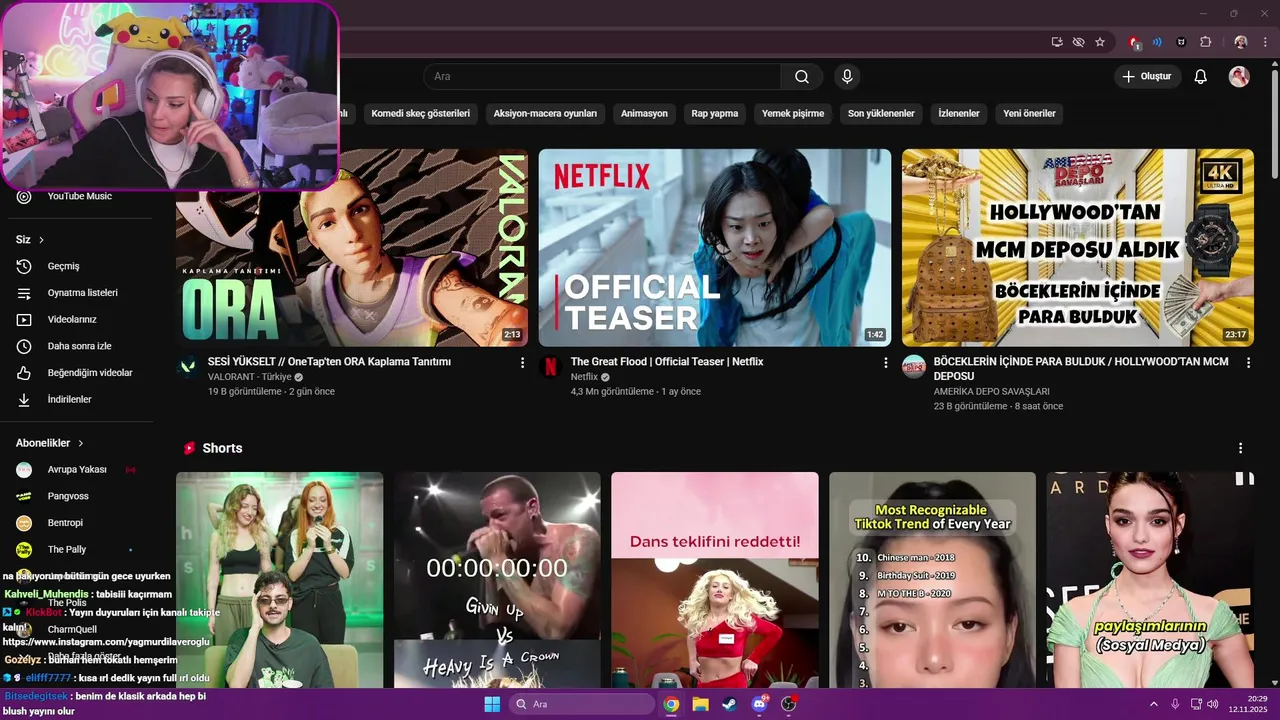Open Steam from the taskbar
This screenshot has width=1280, height=720.
click(729, 704)
